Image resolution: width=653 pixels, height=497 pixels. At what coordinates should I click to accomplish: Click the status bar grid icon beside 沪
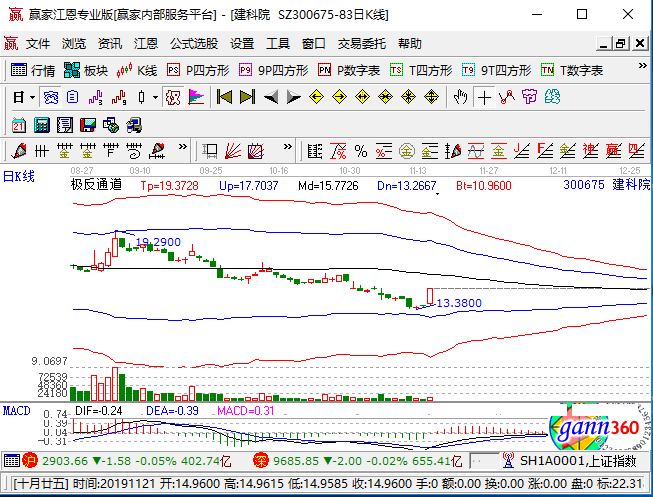pos(12,461)
